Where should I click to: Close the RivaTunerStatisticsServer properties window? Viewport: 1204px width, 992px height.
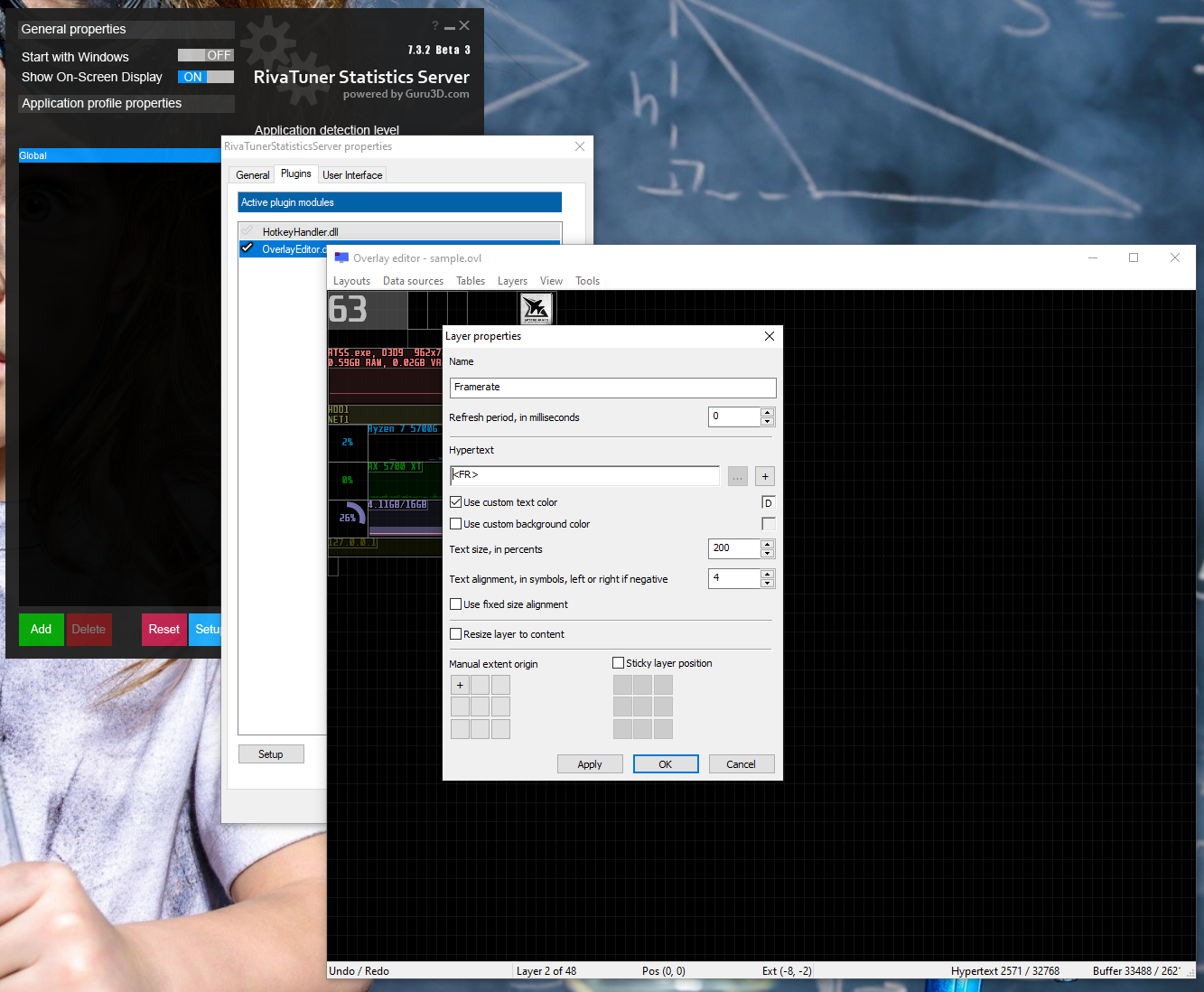580,146
